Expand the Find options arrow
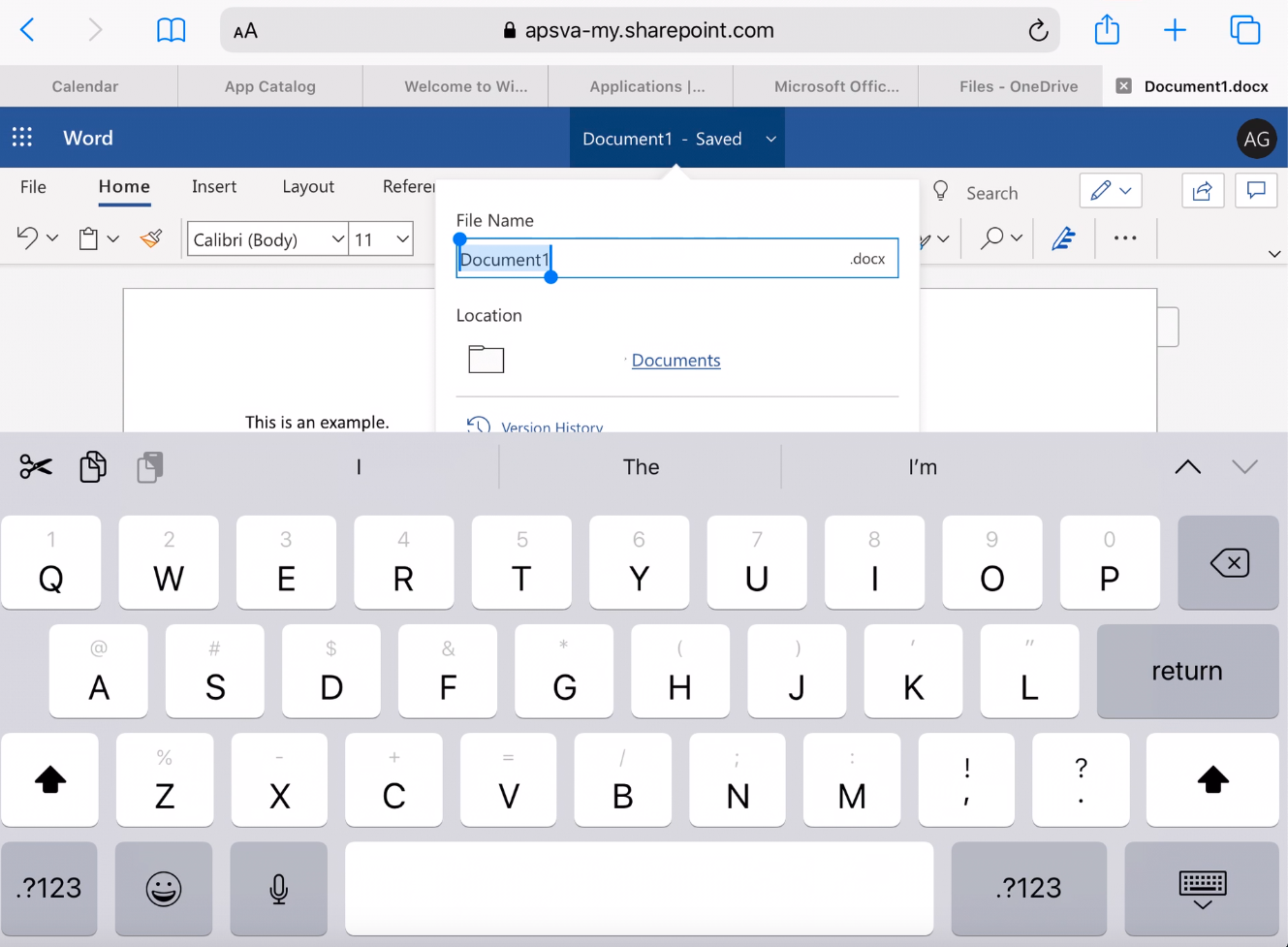 (x=1016, y=238)
